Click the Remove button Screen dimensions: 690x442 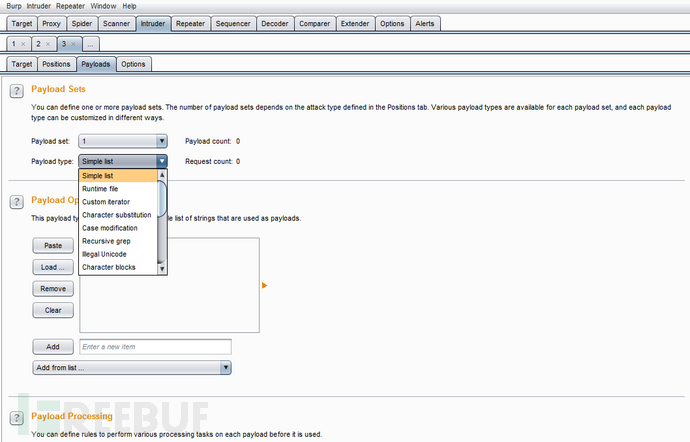[53, 289]
